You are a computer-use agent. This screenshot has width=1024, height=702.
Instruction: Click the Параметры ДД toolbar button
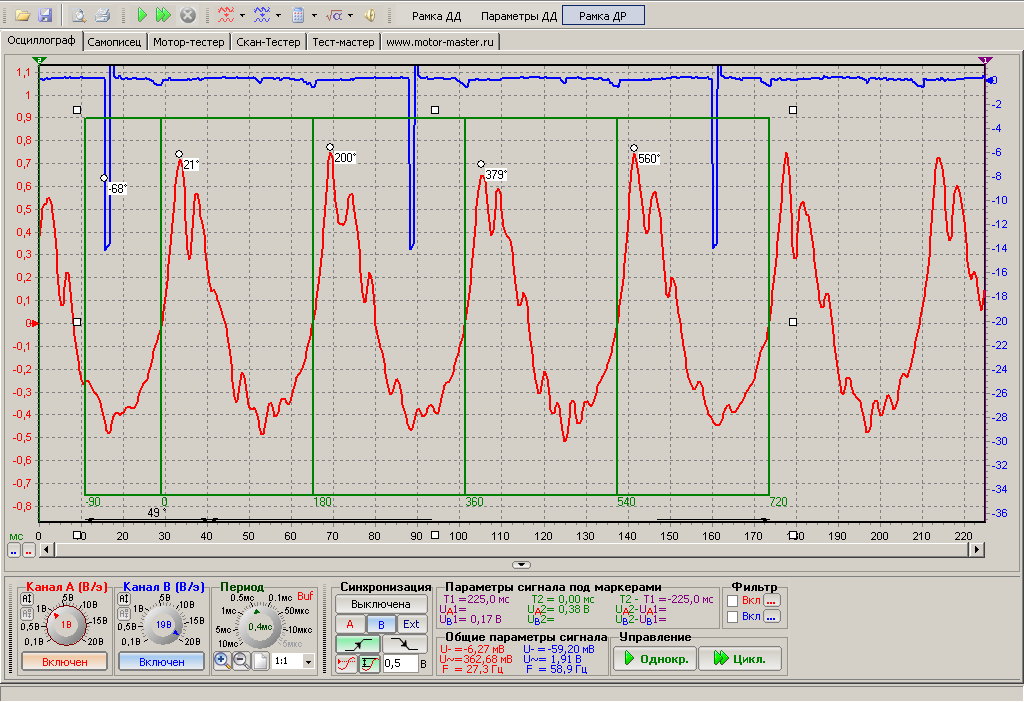pyautogui.click(x=519, y=16)
